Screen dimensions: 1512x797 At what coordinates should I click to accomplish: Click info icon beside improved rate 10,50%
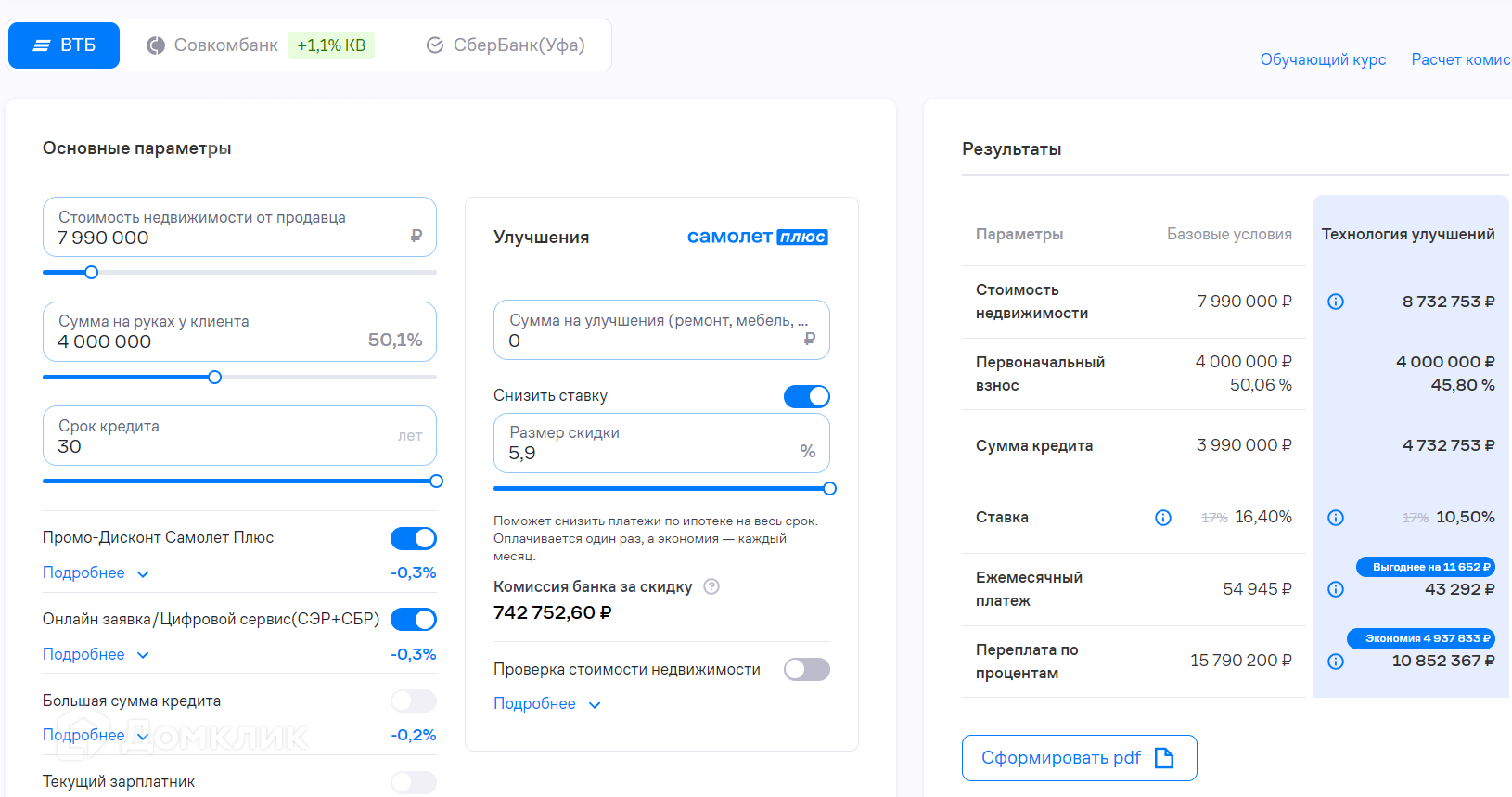point(1336,518)
